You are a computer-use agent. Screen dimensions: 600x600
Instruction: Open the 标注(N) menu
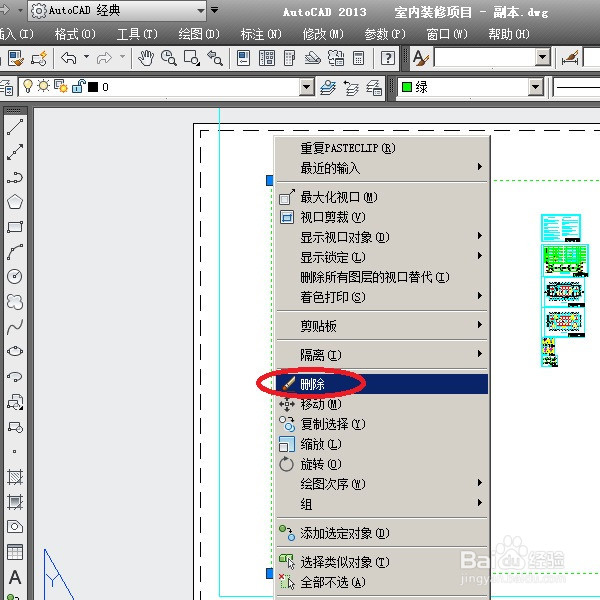[x=261, y=34]
